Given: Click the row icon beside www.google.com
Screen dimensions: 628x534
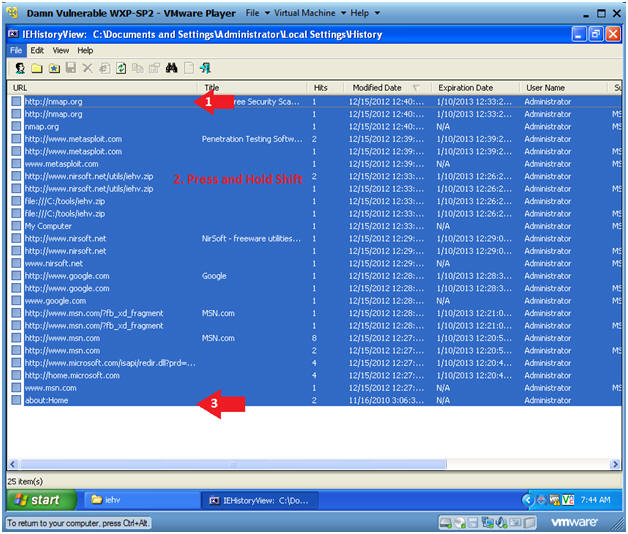Looking at the screenshot, I should click(16, 300).
